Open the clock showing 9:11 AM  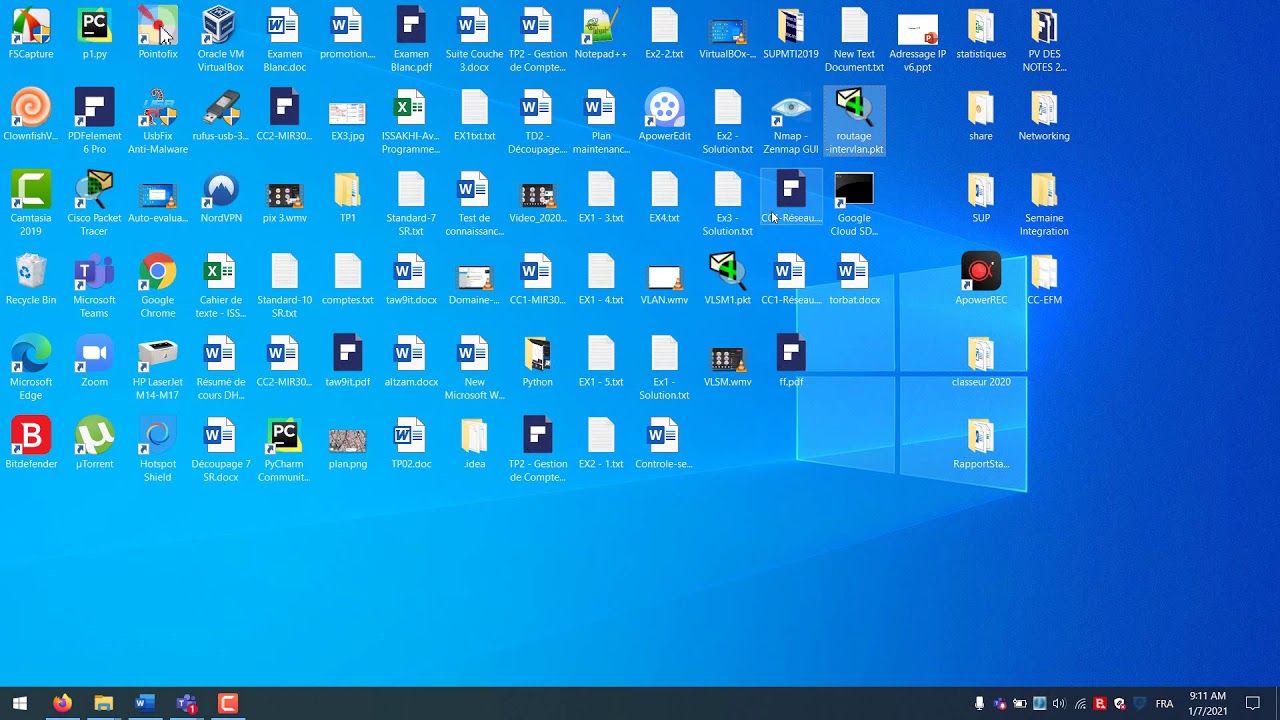1207,703
